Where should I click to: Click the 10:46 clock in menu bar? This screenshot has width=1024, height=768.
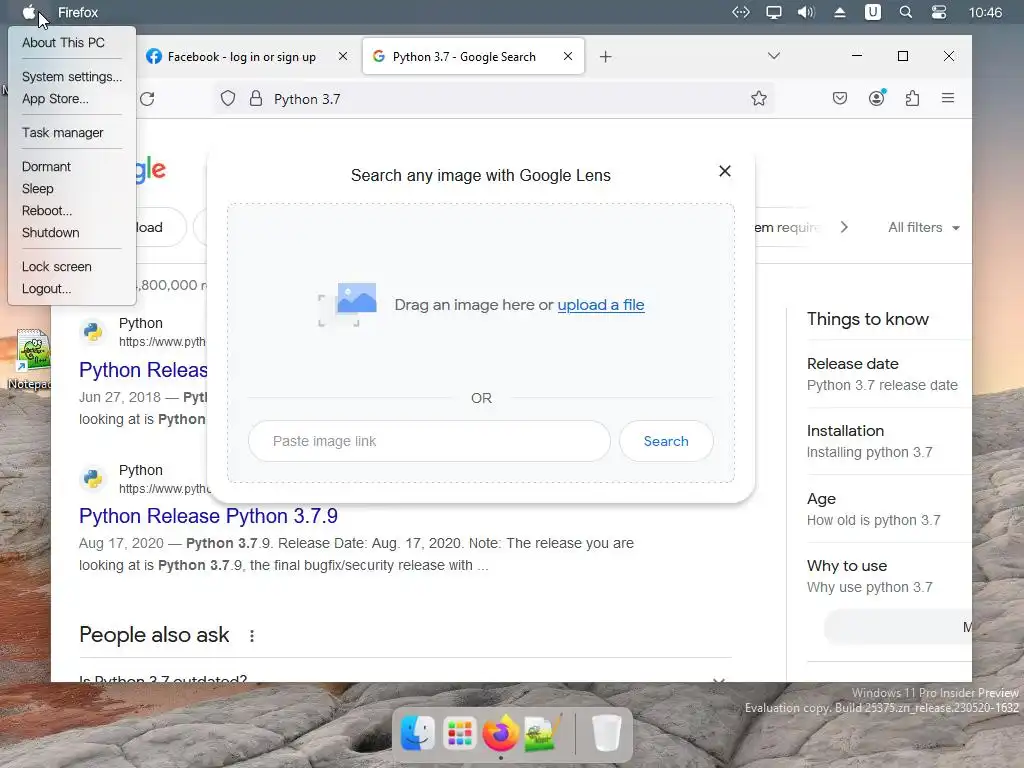click(985, 12)
